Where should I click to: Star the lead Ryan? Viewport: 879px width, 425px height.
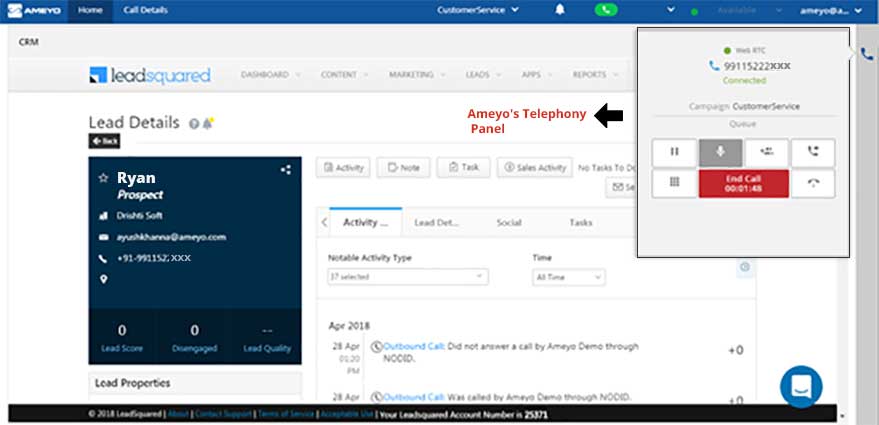tap(103, 178)
